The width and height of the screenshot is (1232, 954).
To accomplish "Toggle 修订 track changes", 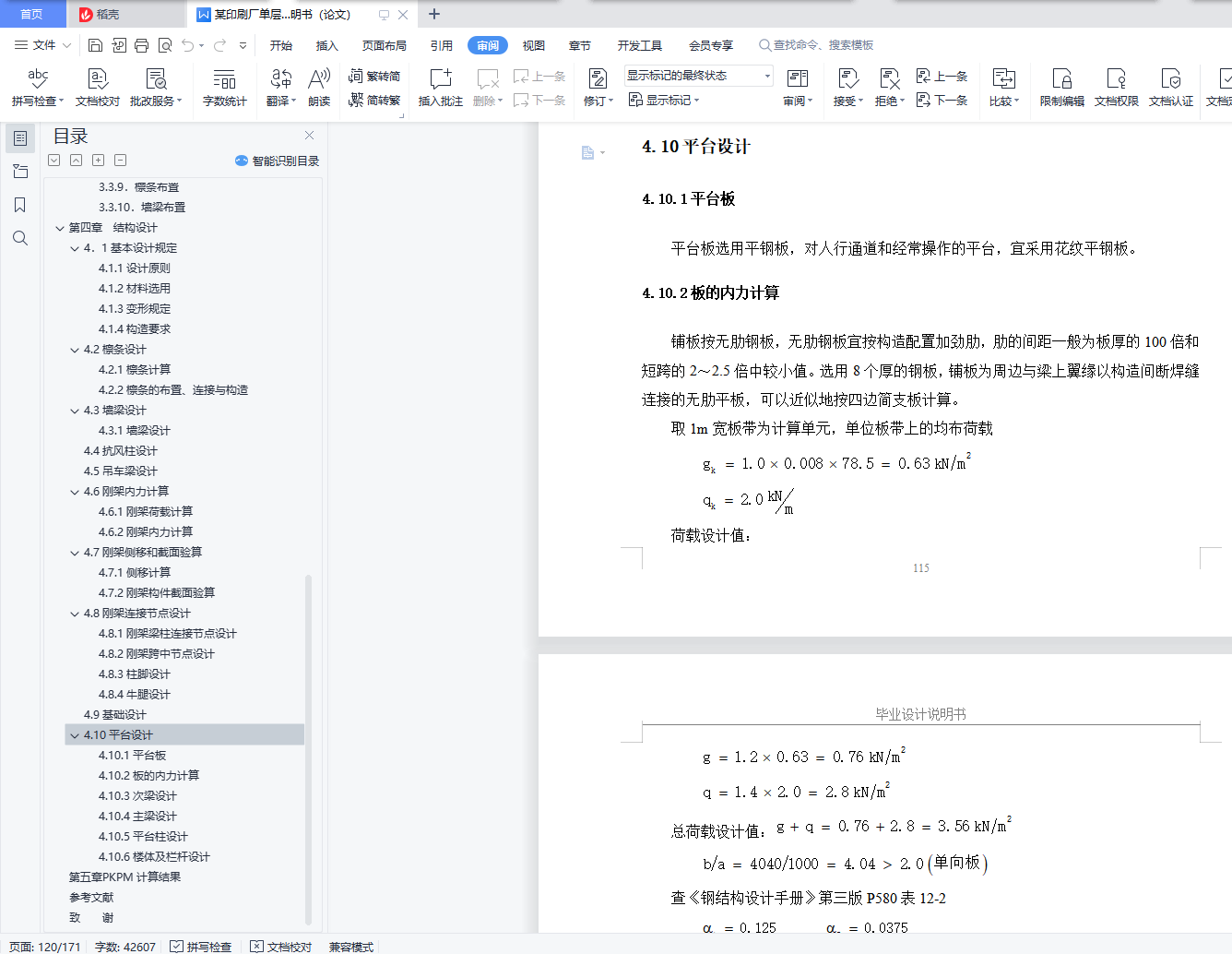I will point(598,88).
